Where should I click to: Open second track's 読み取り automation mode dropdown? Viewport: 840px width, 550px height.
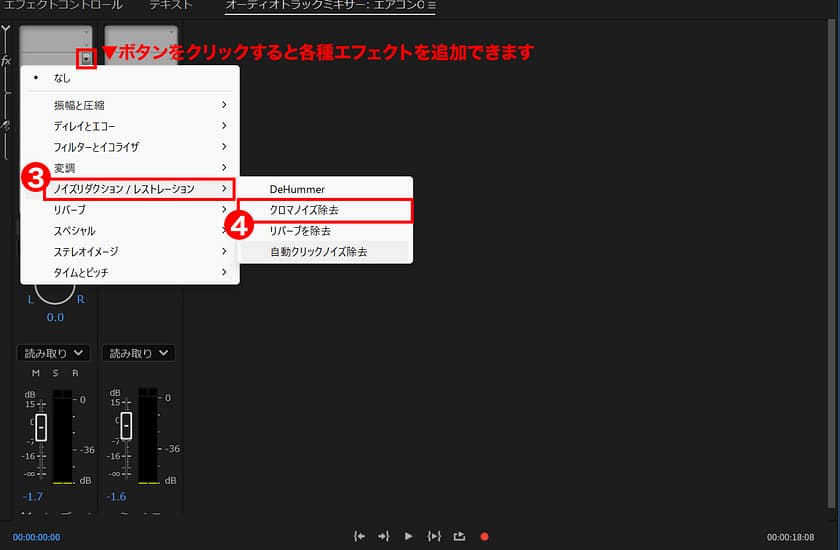(x=139, y=353)
